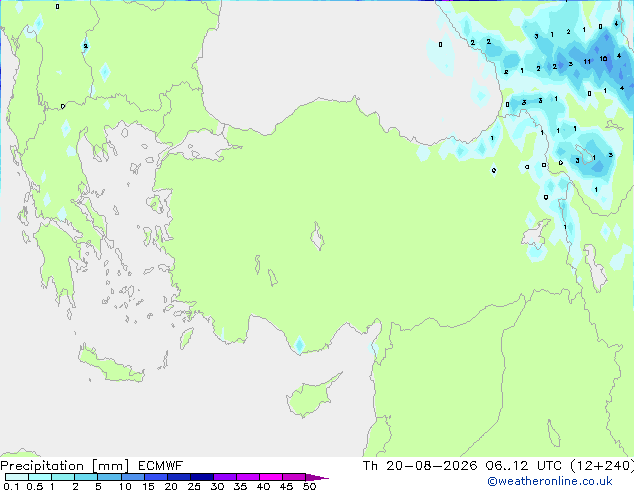
Task: Click the weatheronline.co.uk copyright link
Action: point(550,481)
